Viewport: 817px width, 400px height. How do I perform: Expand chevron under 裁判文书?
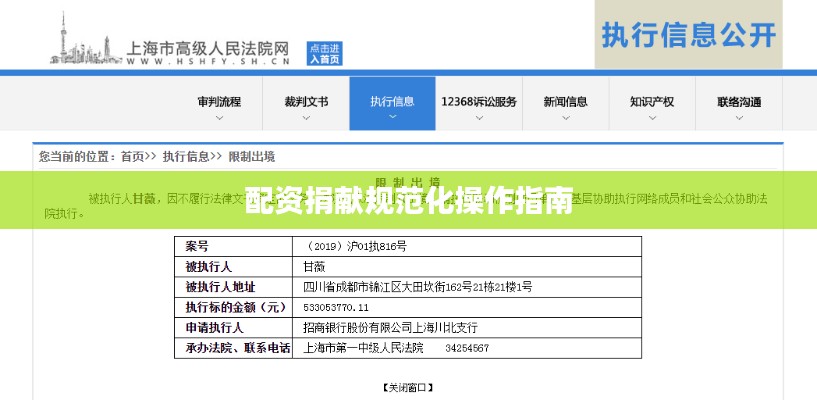(x=306, y=118)
